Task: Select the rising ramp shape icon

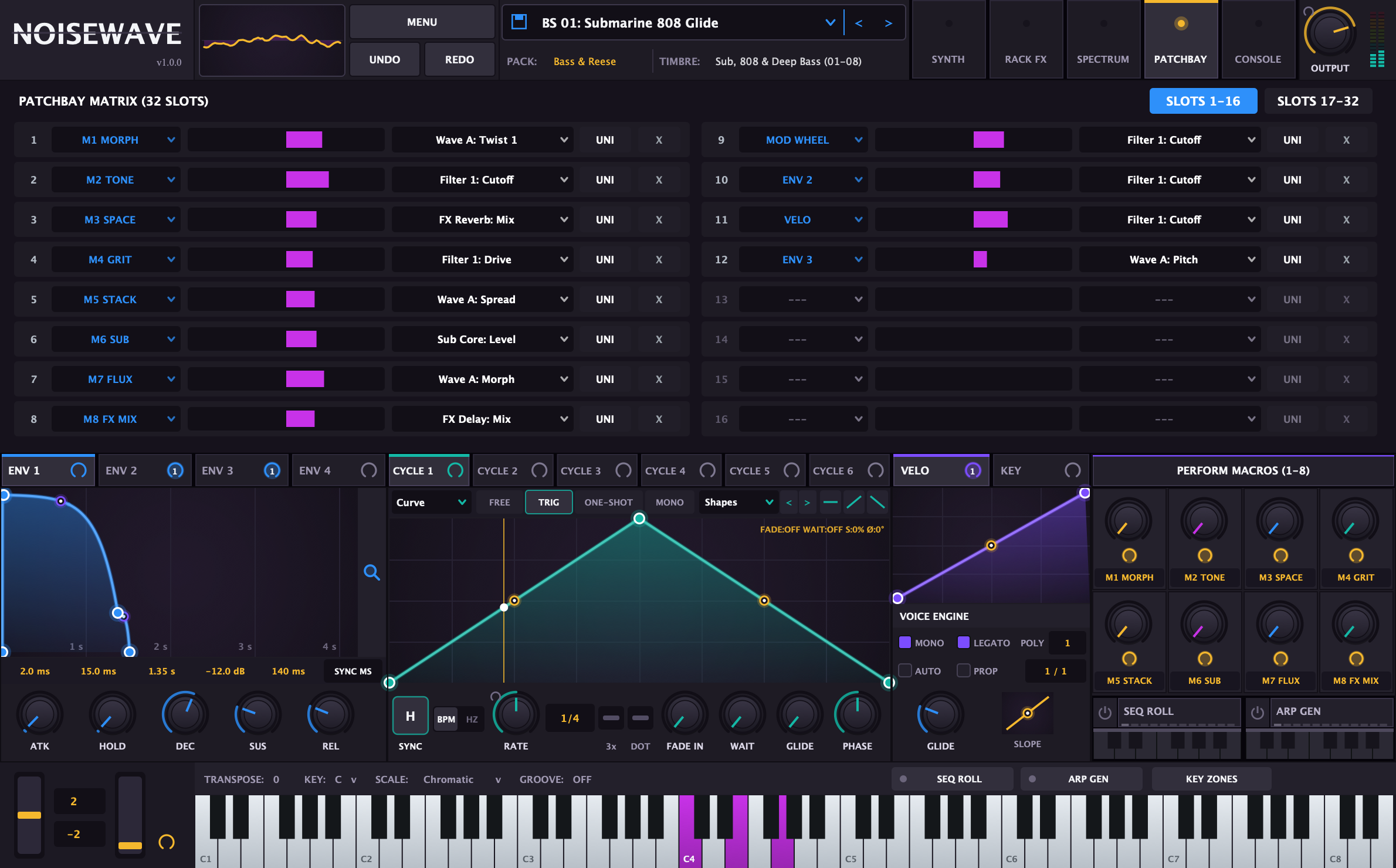Action: click(854, 502)
